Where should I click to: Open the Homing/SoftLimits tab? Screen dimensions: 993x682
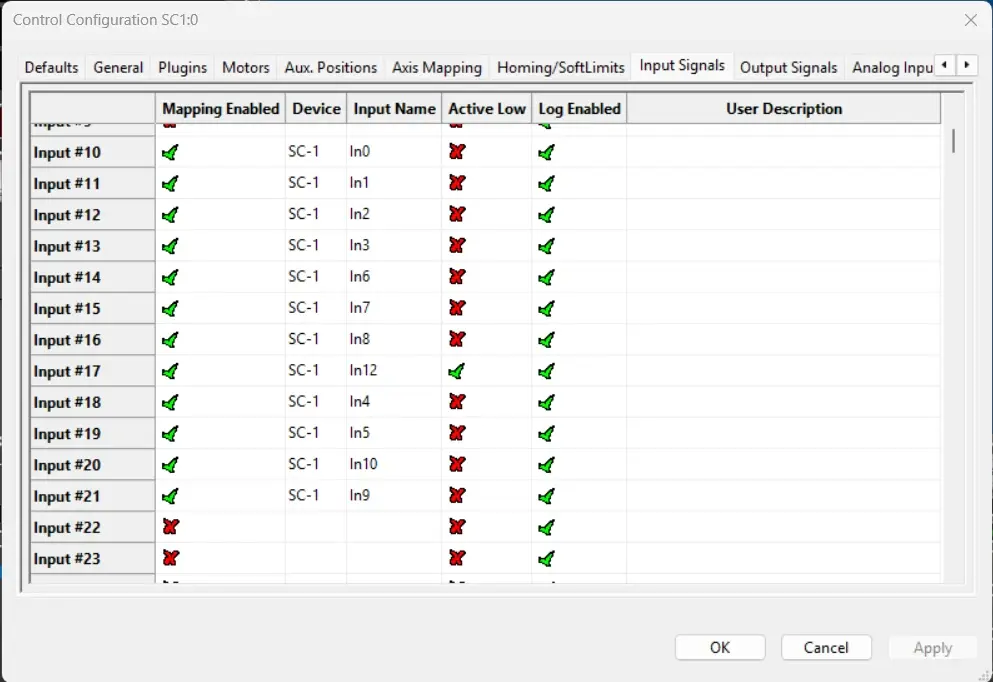(x=560, y=67)
